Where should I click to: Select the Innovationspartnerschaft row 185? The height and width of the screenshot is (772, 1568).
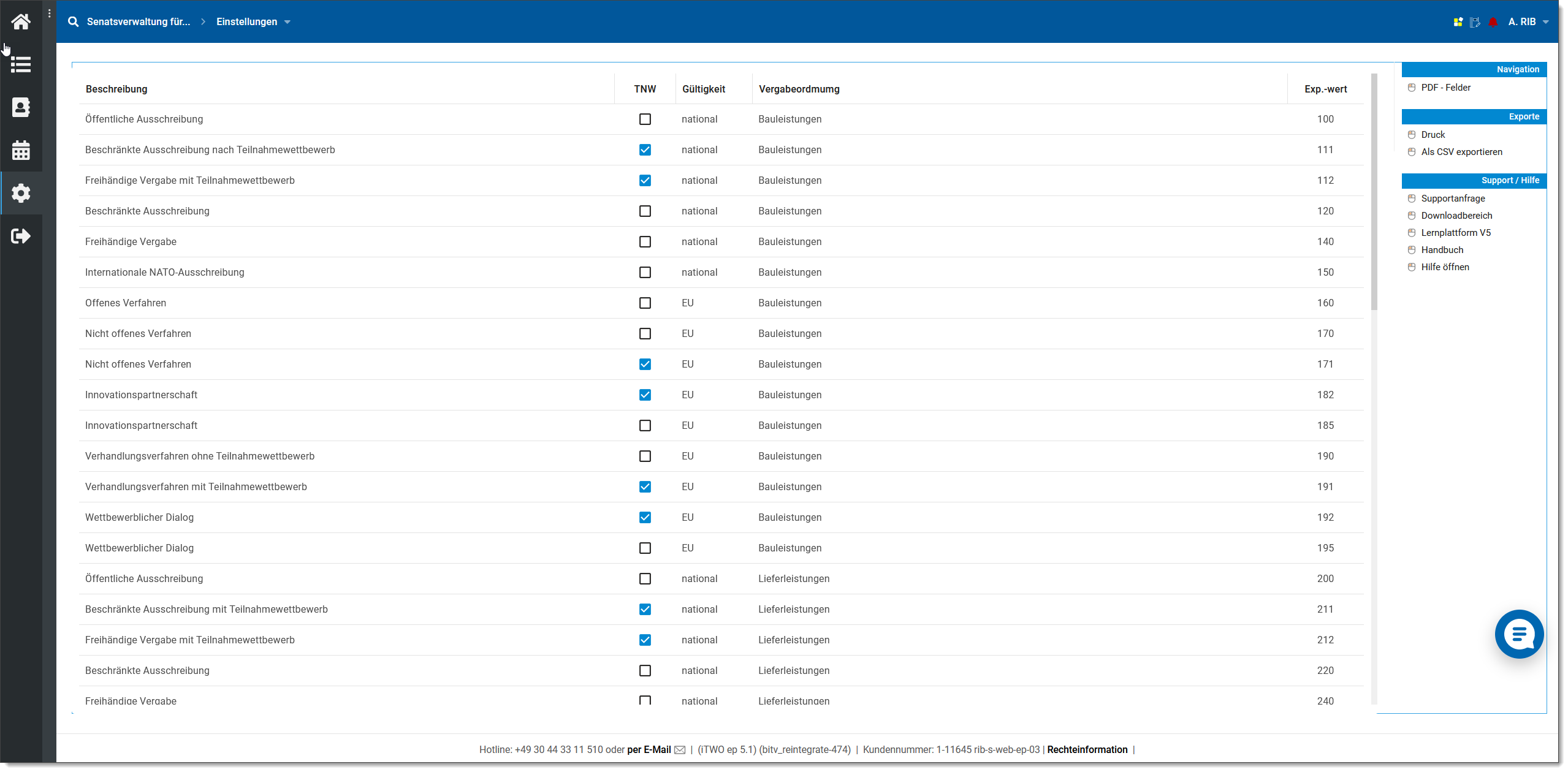(721, 426)
